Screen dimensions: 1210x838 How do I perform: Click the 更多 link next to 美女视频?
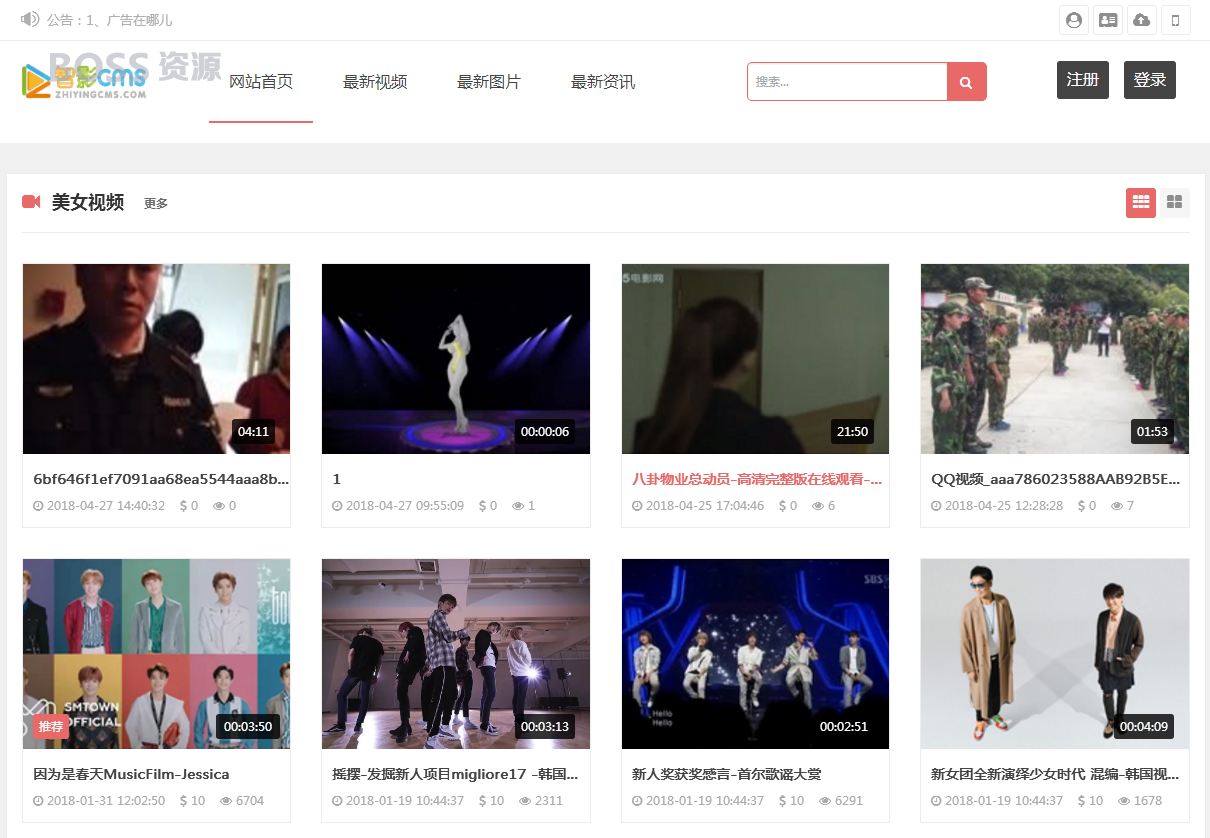156,203
